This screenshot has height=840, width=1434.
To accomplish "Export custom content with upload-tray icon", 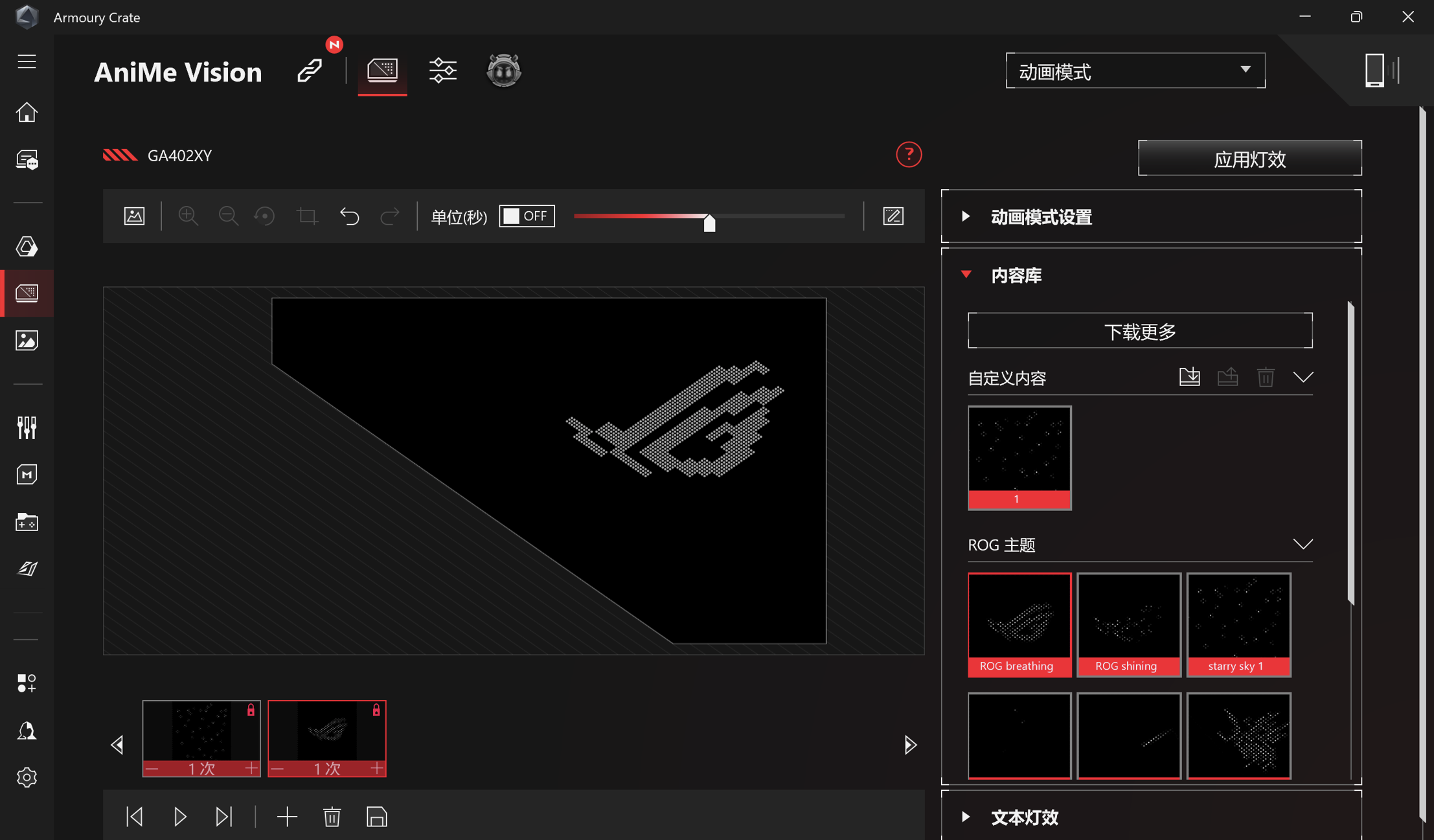I will 1227,377.
